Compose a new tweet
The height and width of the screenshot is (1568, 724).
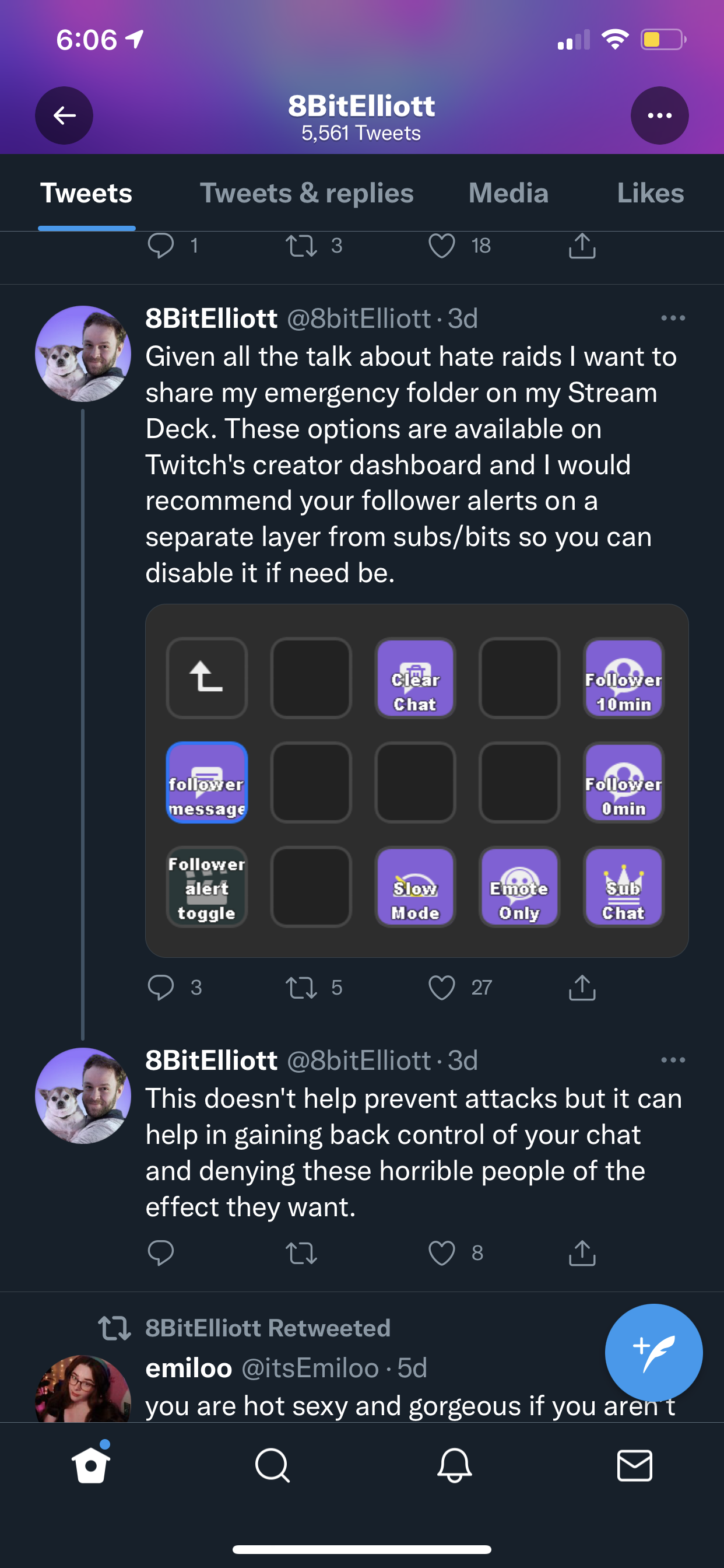click(653, 1353)
